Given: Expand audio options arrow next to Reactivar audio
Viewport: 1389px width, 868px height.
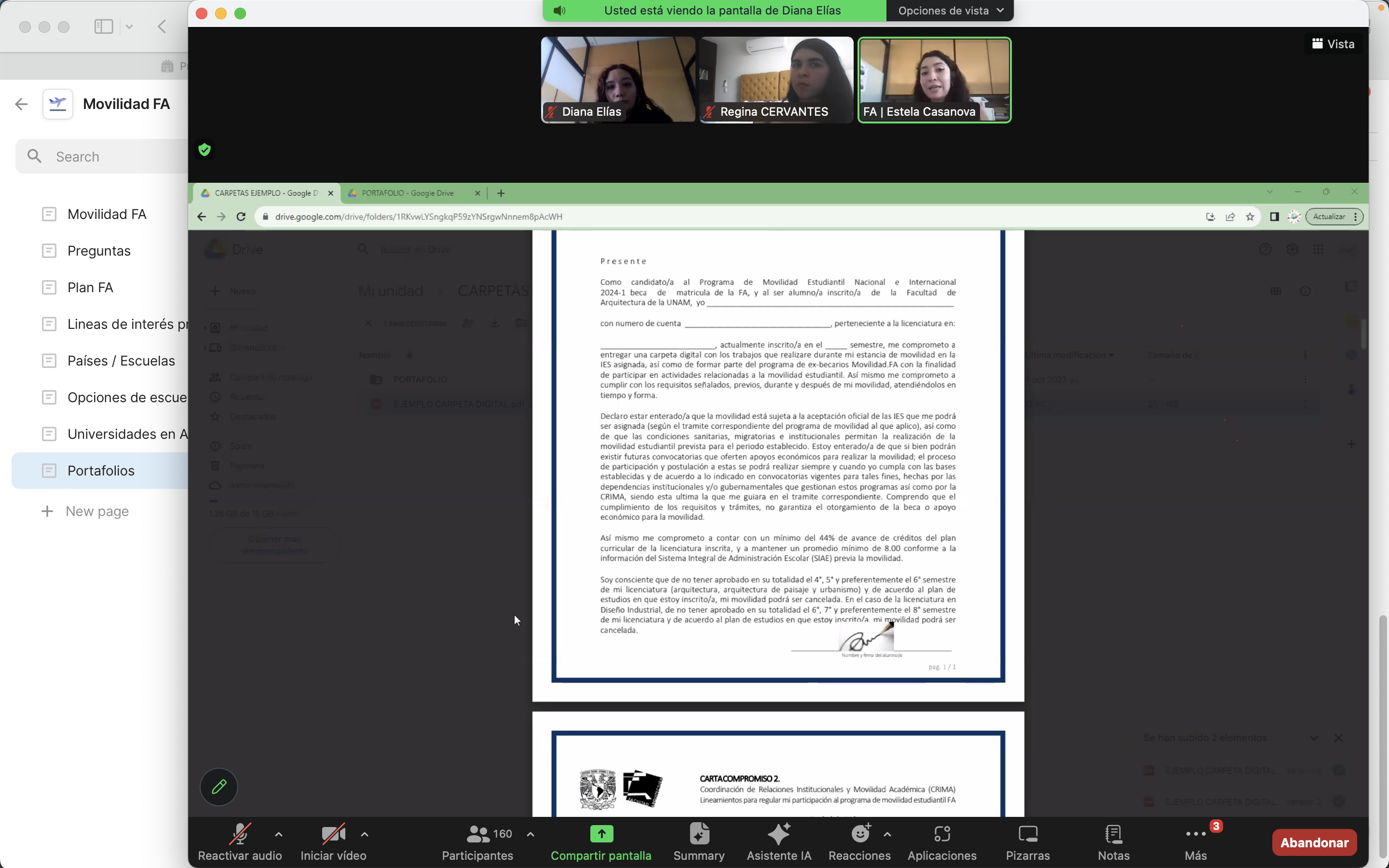Looking at the screenshot, I should 279,834.
